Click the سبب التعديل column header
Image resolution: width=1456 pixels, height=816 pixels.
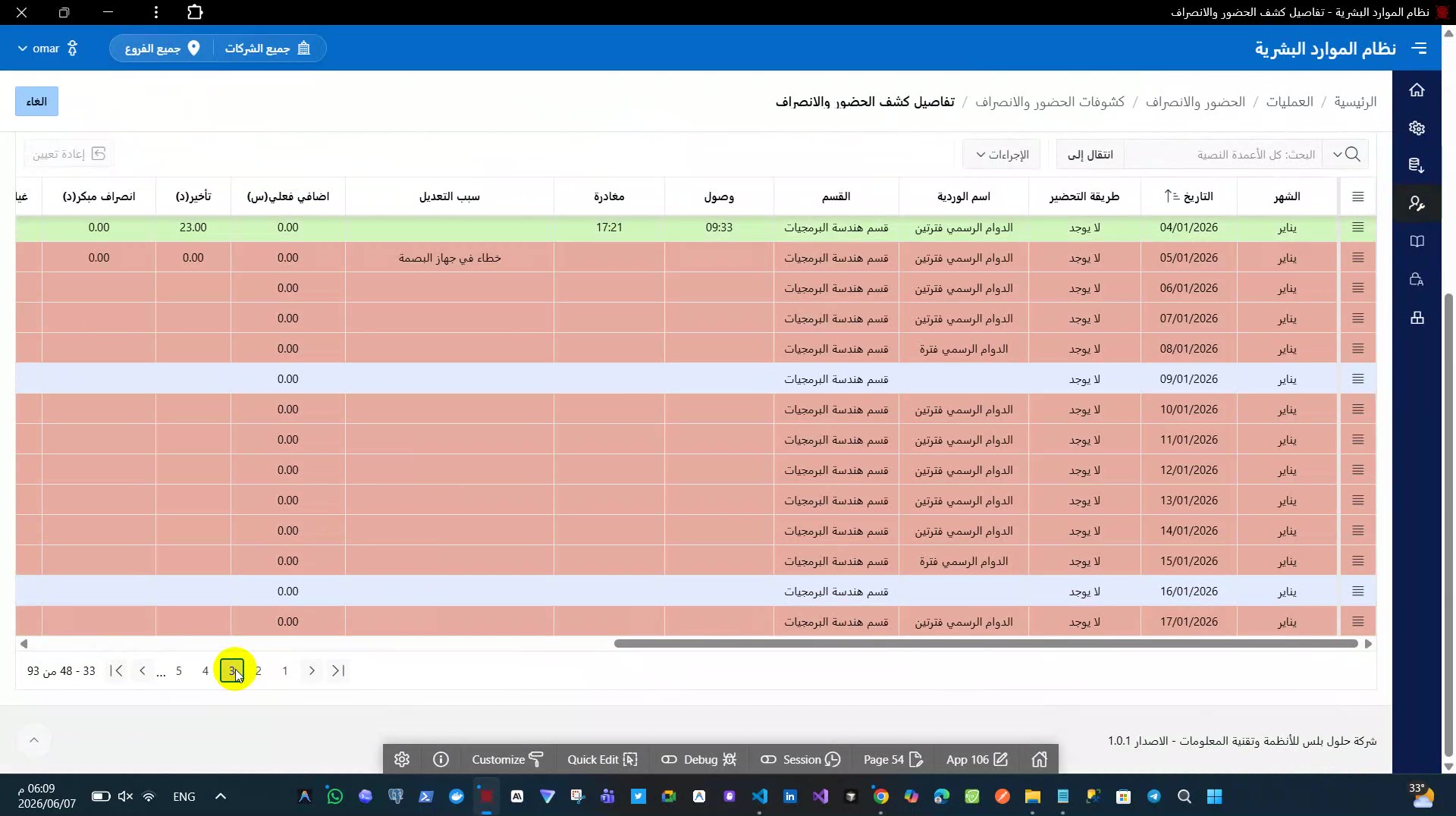[450, 196]
